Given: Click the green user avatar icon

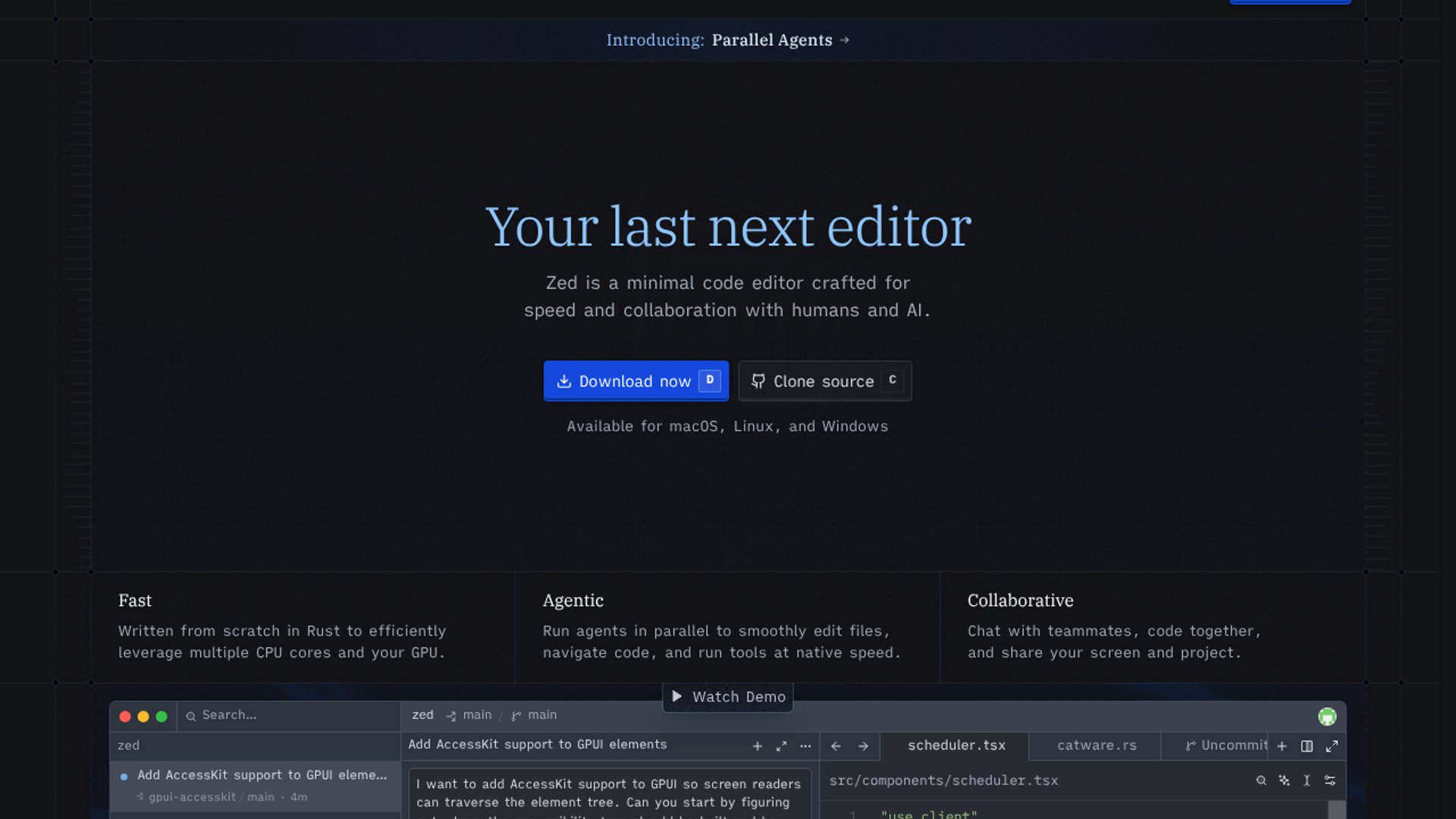Looking at the screenshot, I should tap(1327, 717).
